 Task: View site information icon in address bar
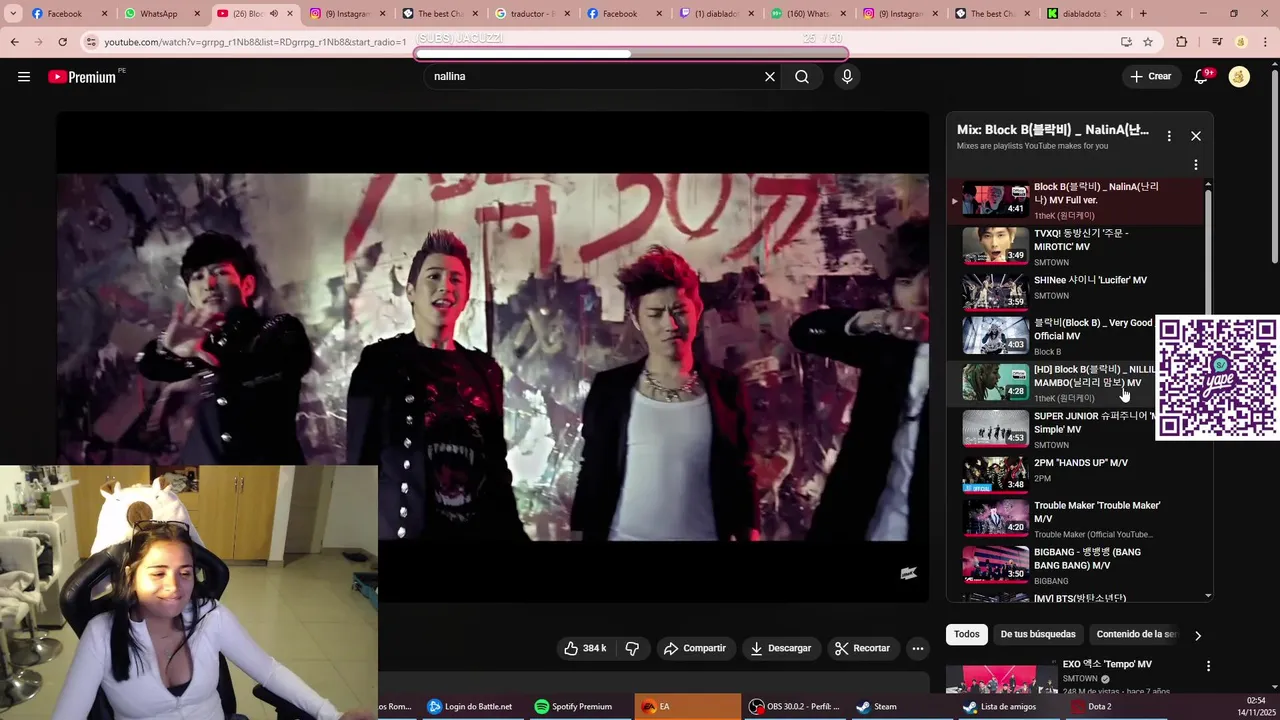coord(91,42)
